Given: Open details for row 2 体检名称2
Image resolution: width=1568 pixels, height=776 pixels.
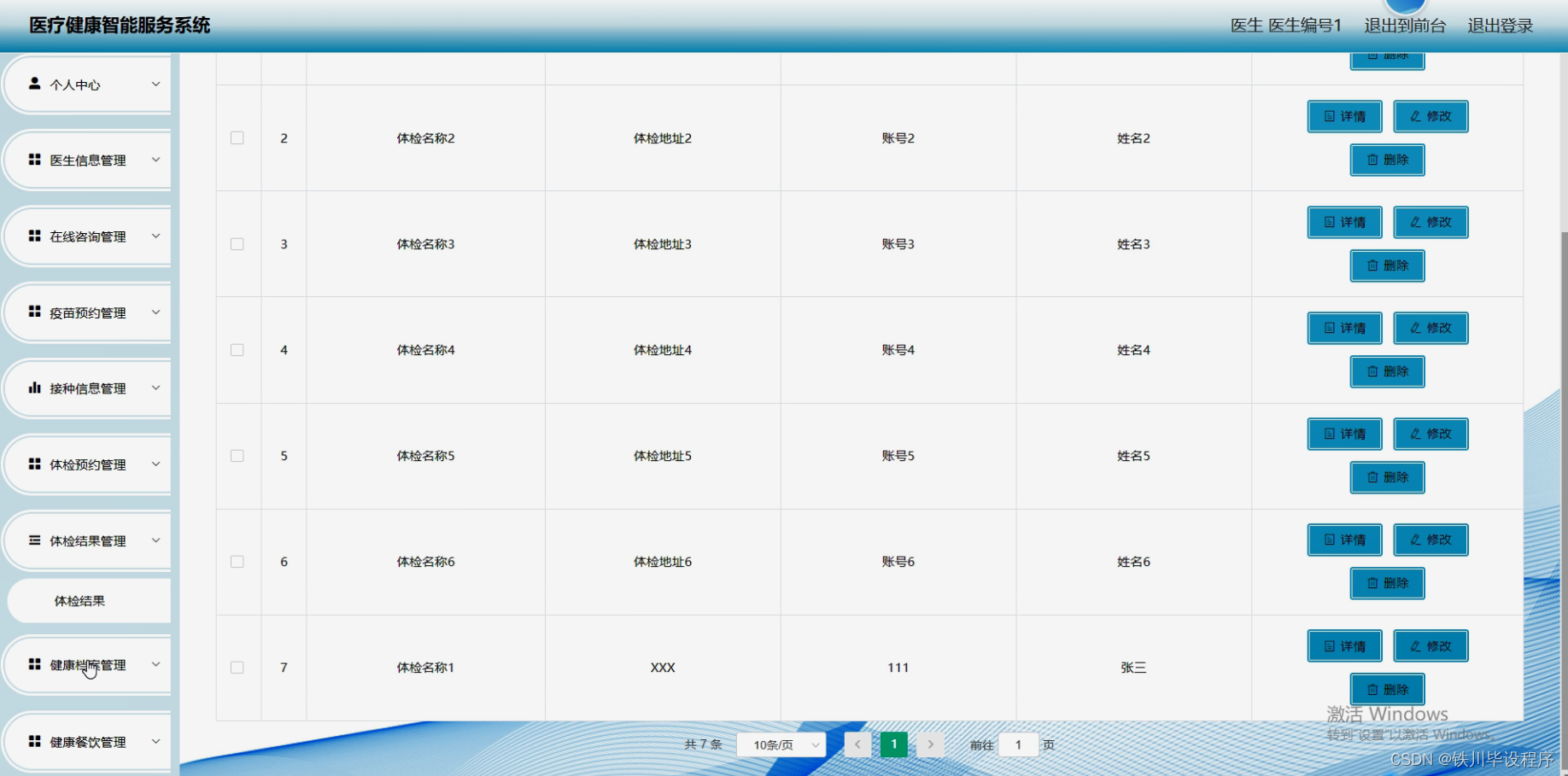Looking at the screenshot, I should tap(1344, 116).
